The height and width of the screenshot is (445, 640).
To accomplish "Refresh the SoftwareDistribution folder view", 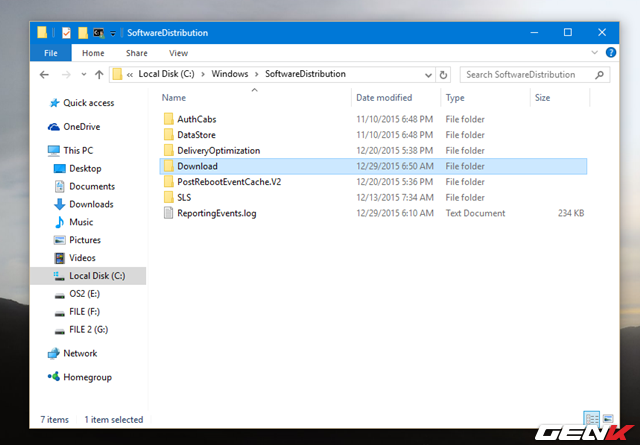I will (450, 74).
